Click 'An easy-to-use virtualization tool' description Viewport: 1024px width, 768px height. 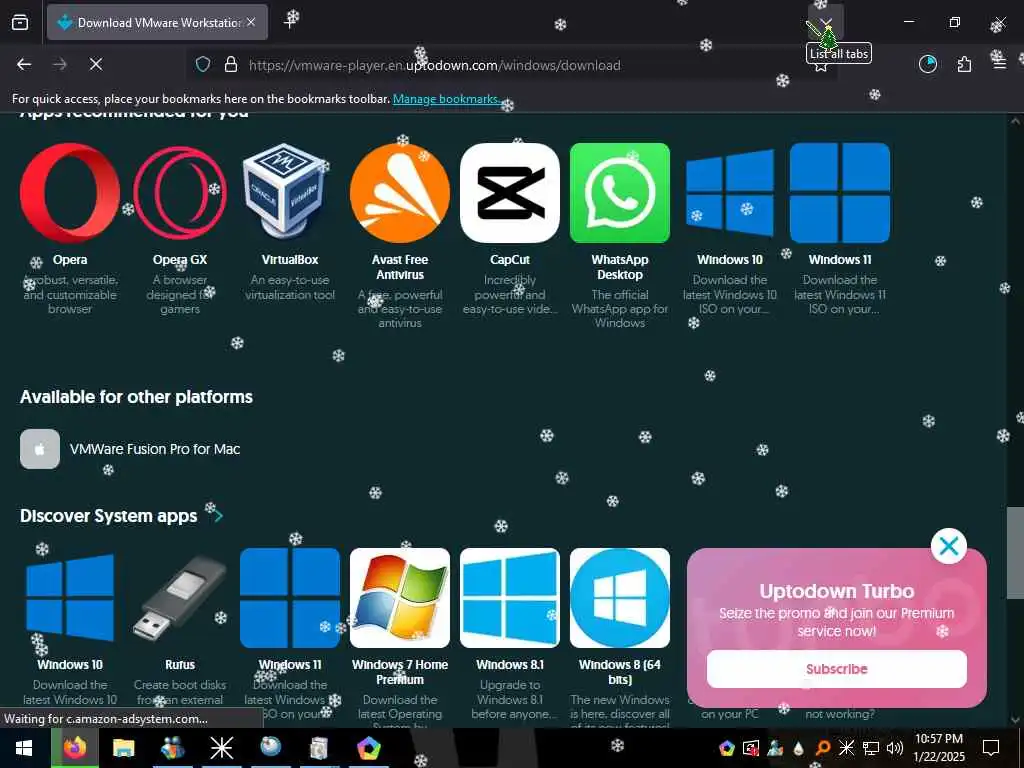(x=290, y=287)
